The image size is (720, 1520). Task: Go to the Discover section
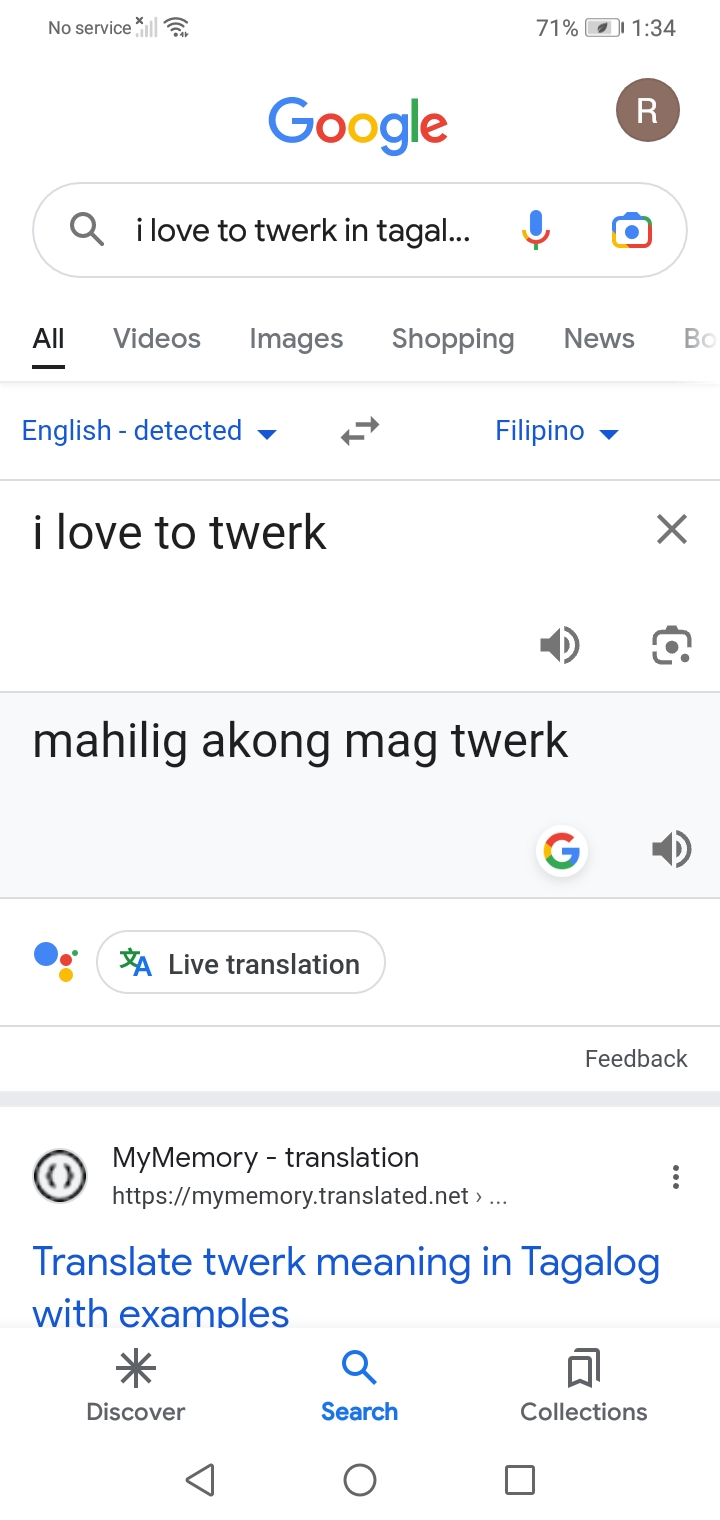pos(136,1386)
